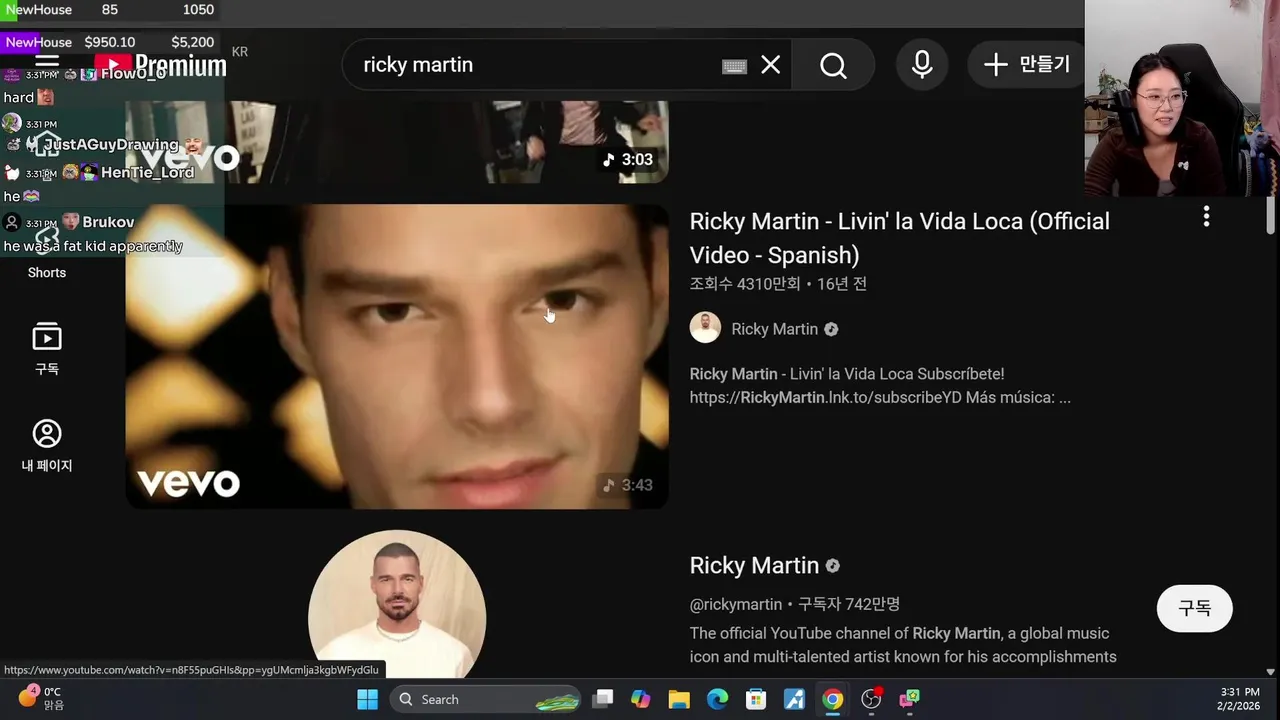This screenshot has height=720, width=1280.
Task: Click the YouTube Premium logo
Action: point(160,66)
